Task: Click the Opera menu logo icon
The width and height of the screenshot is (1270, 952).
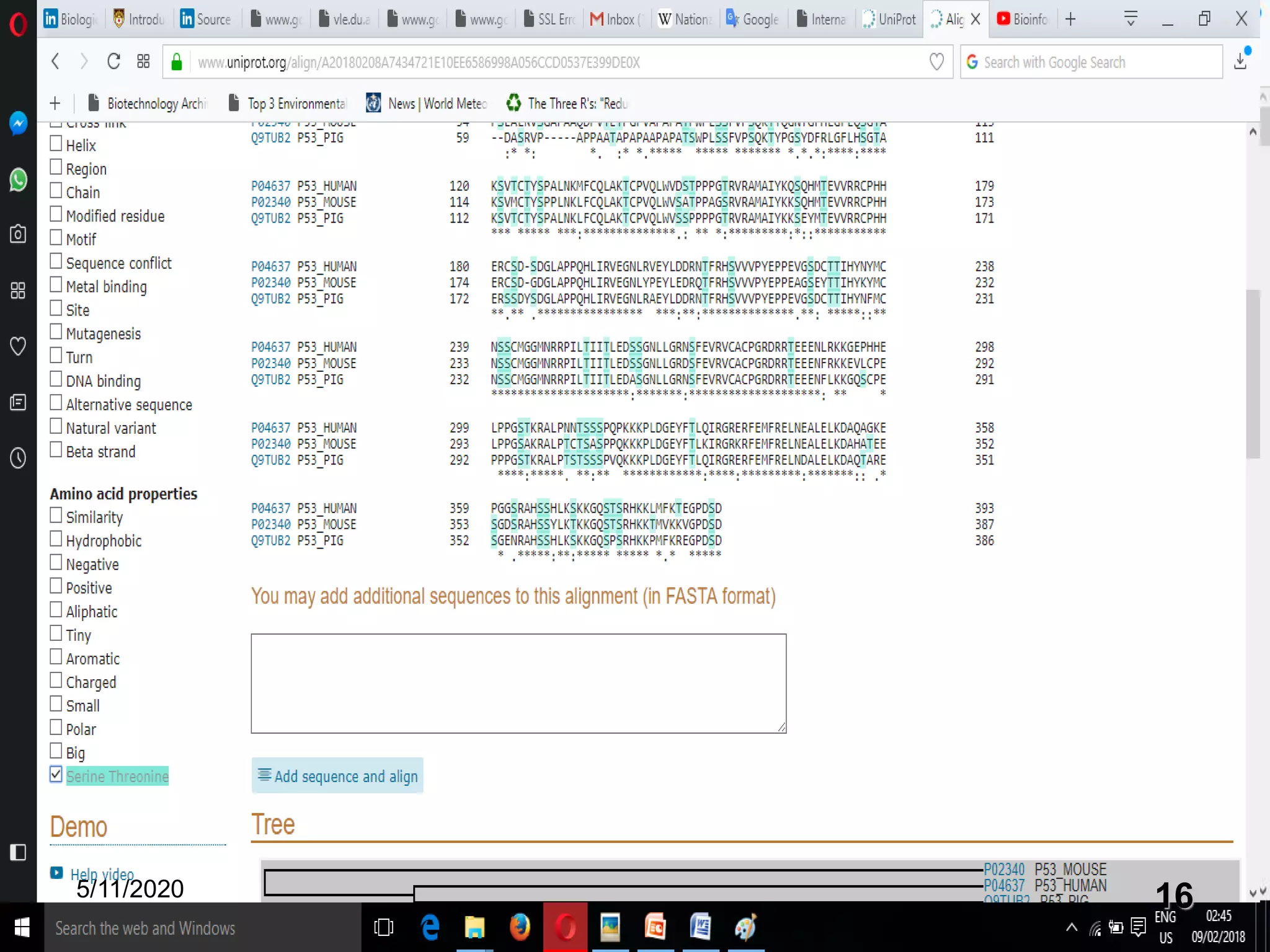Action: pos(18,24)
